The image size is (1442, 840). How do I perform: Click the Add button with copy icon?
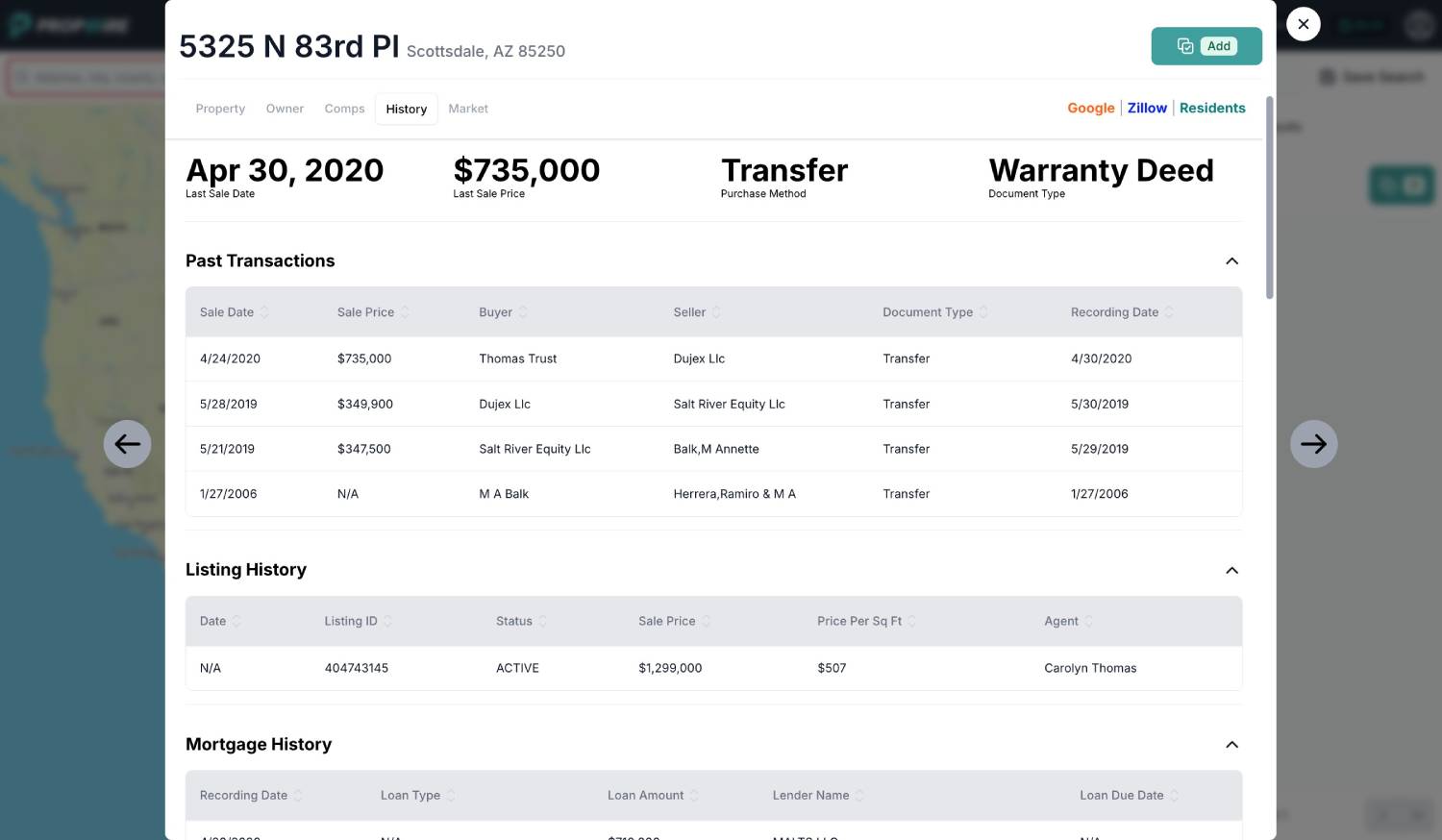[1206, 46]
